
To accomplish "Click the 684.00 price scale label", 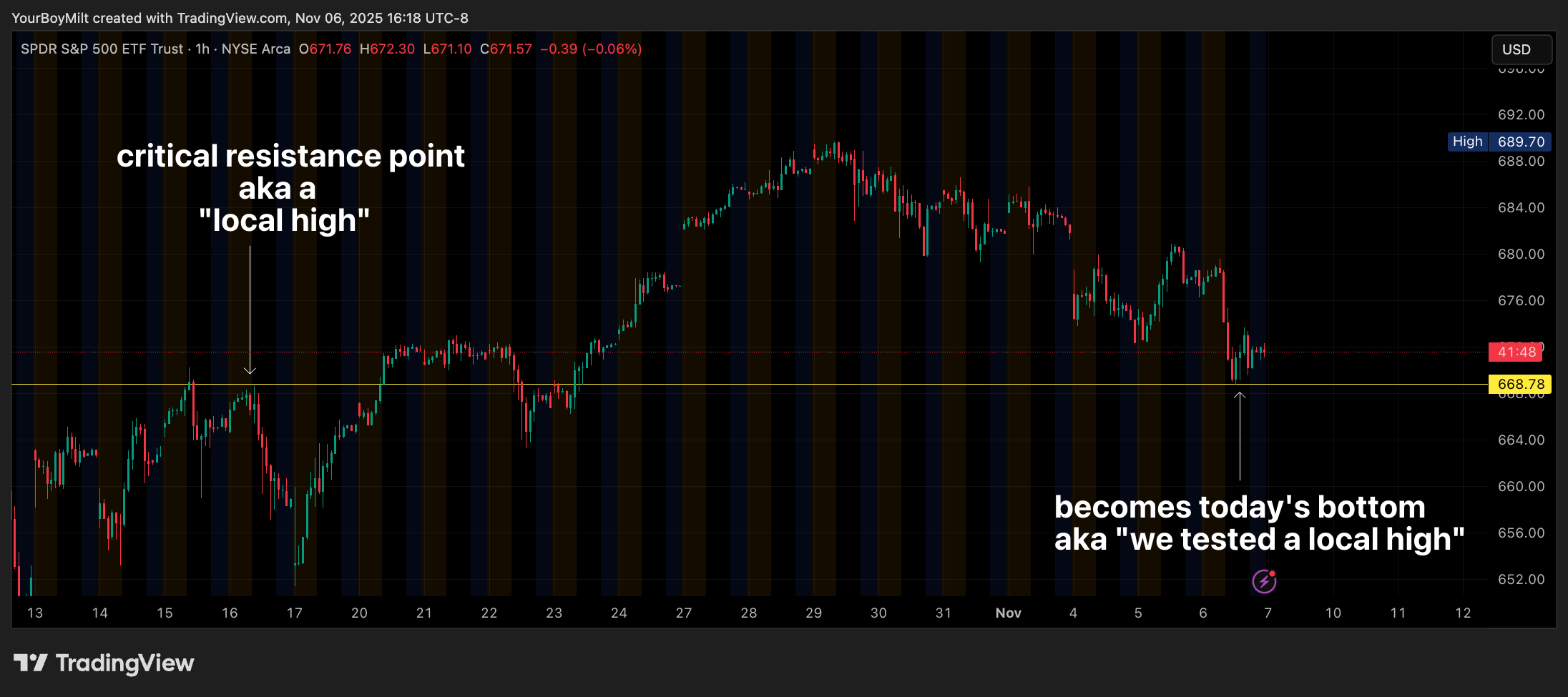I will (1522, 207).
